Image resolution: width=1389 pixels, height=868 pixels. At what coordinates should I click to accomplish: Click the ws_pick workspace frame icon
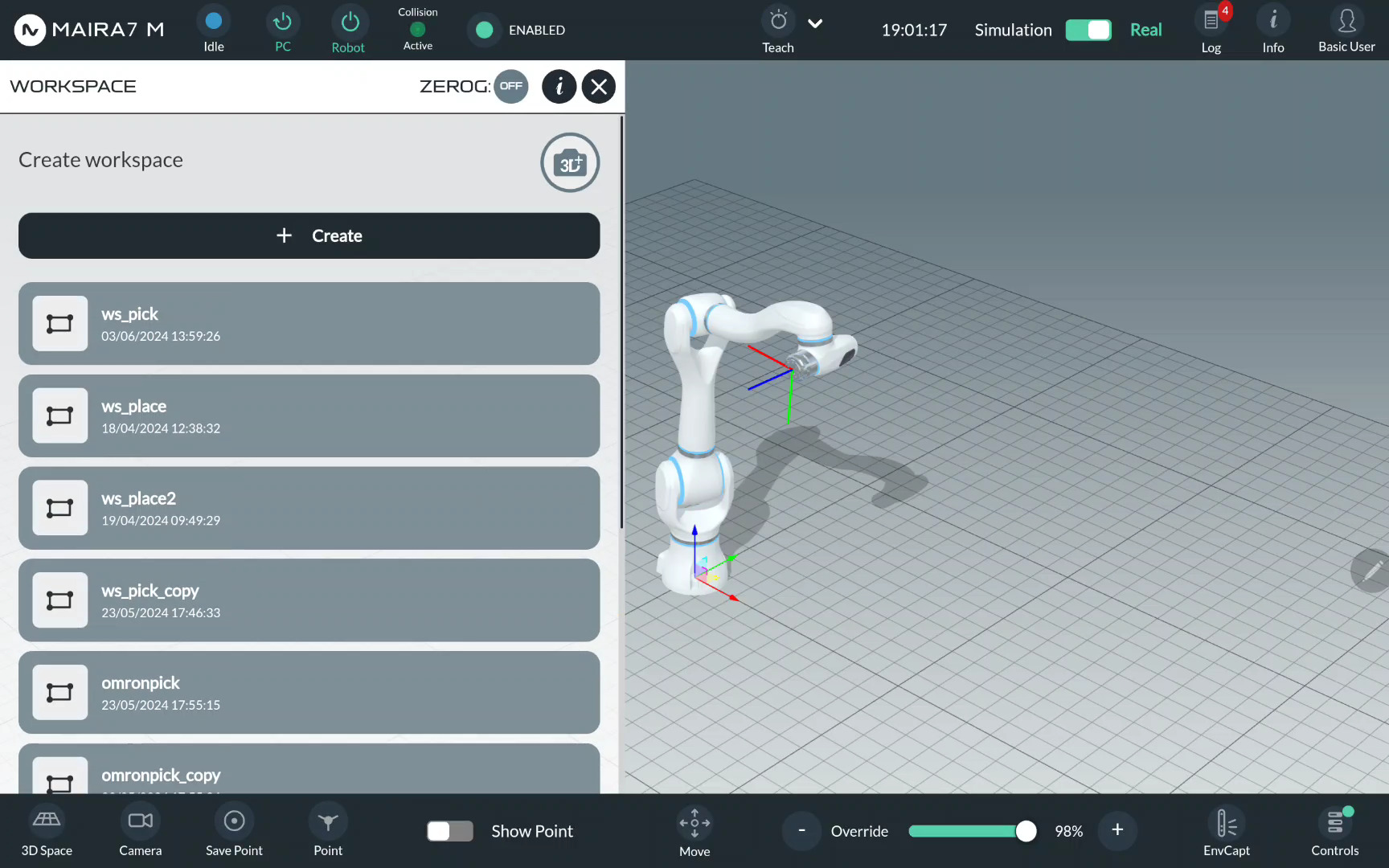(60, 324)
